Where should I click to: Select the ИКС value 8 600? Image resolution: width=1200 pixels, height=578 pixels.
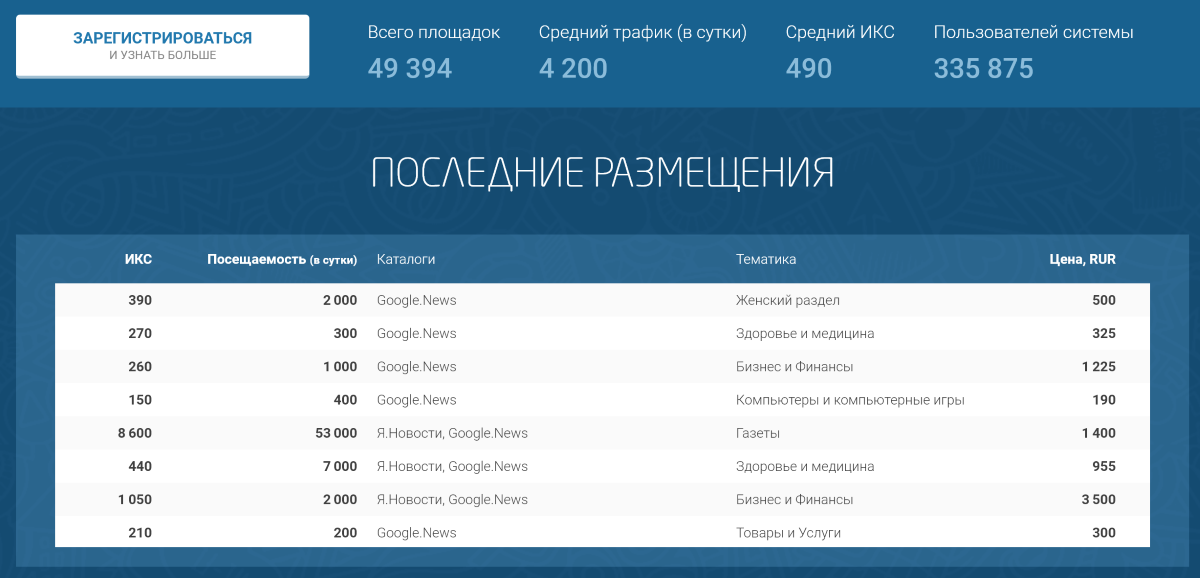[x=134, y=433]
